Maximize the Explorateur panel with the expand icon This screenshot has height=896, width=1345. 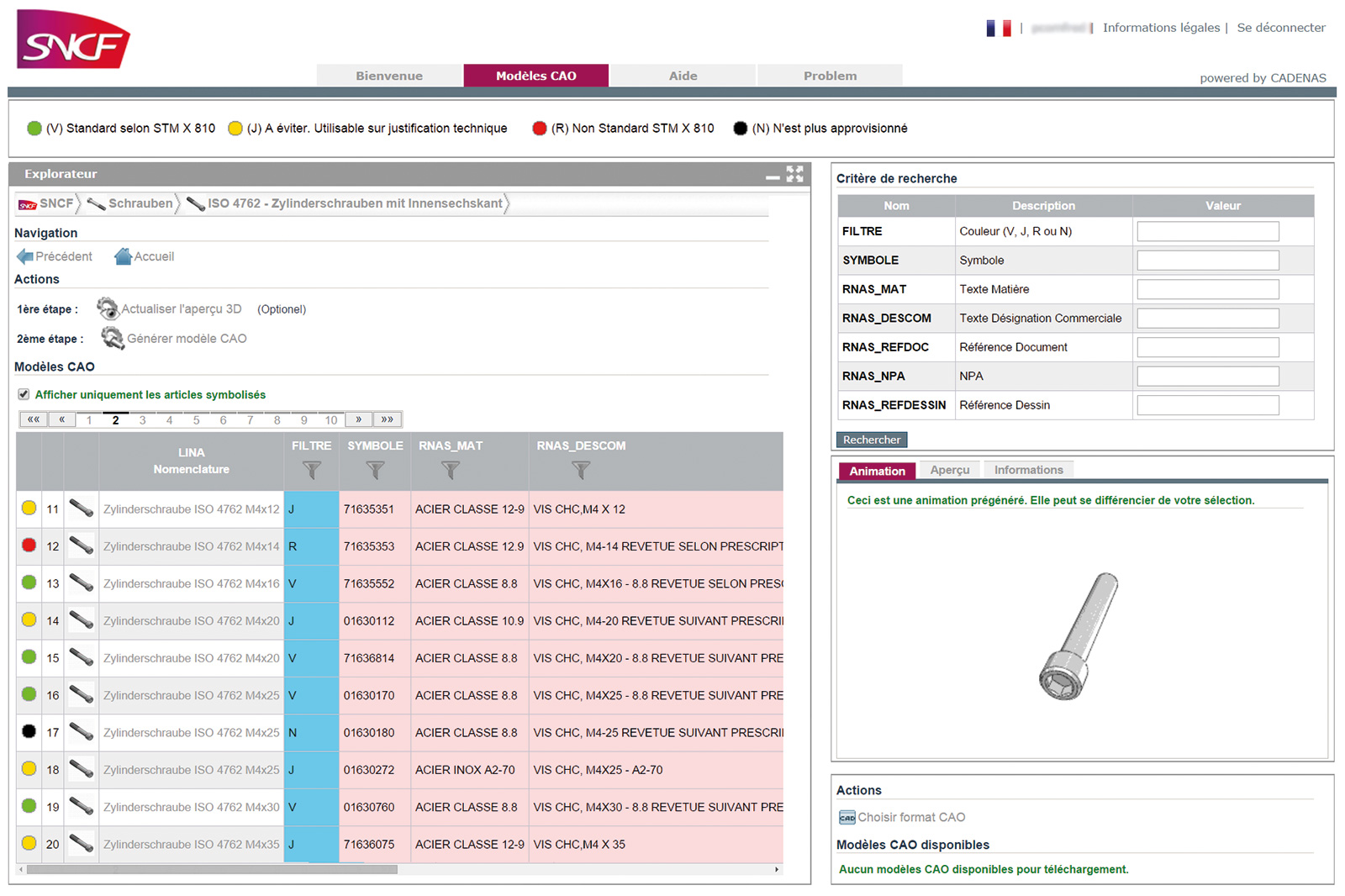tap(794, 174)
